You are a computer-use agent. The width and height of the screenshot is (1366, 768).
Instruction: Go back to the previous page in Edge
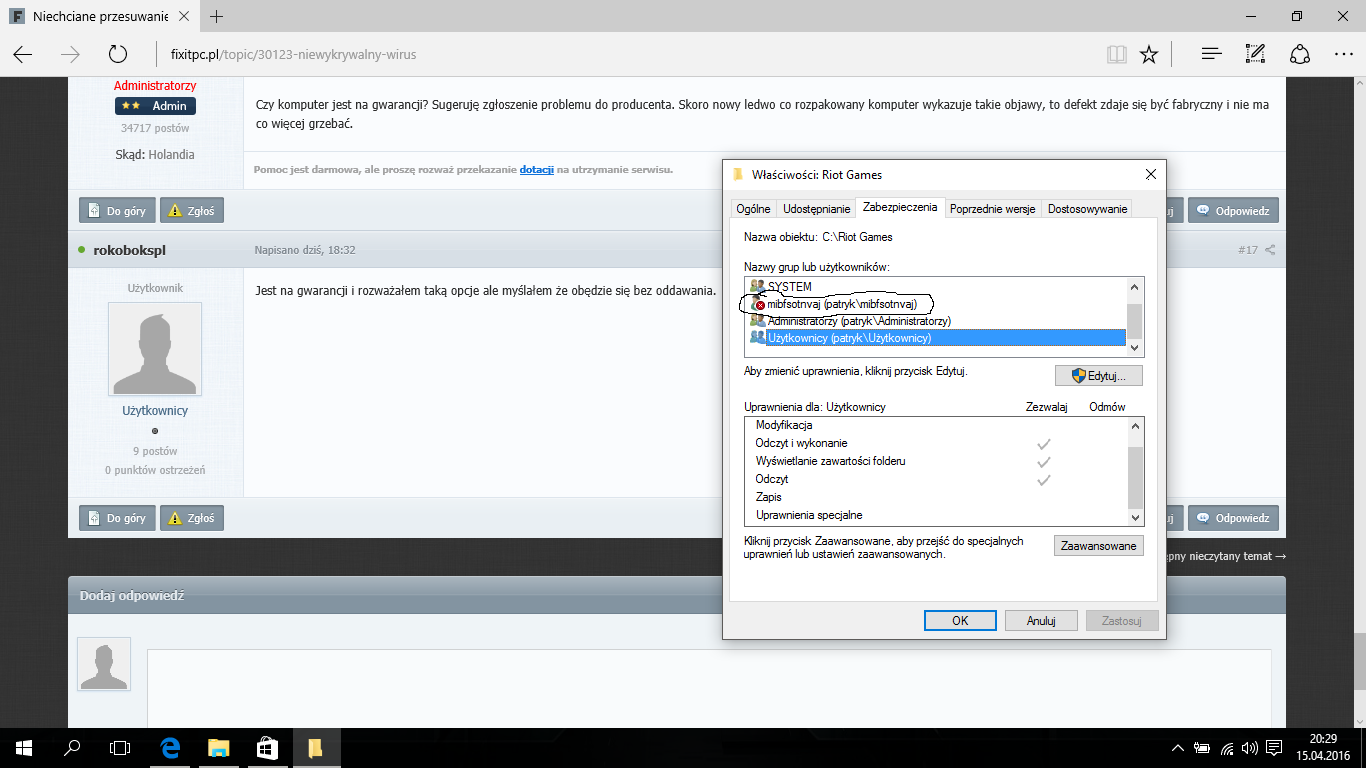[x=22, y=54]
